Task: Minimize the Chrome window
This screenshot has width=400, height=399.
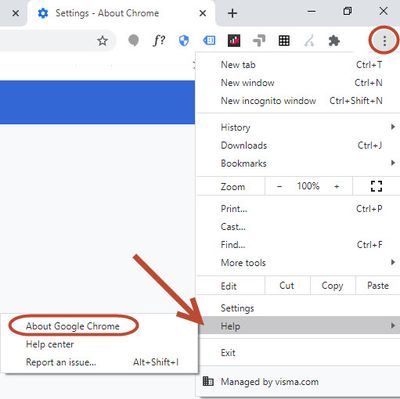Action: 311,12
